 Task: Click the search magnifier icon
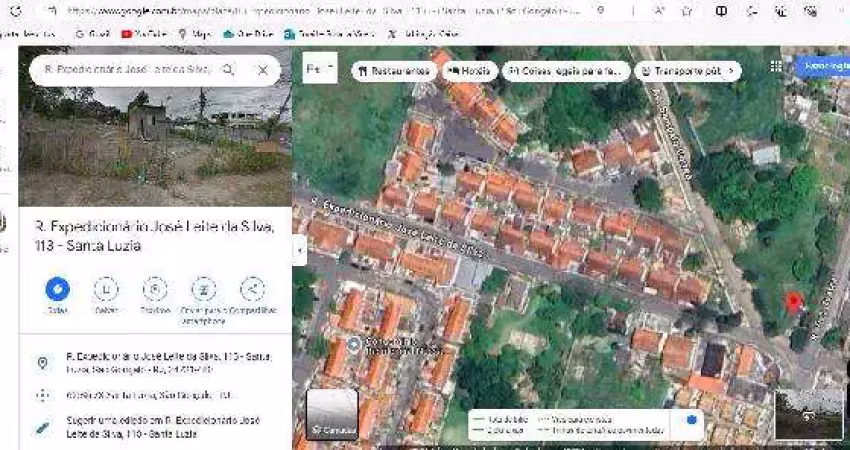(229, 70)
